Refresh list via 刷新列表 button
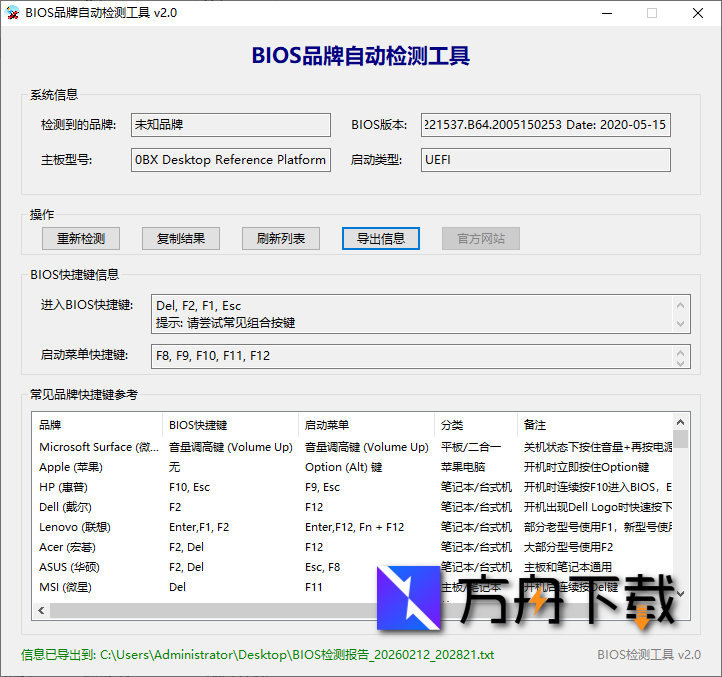The image size is (722, 677). click(281, 239)
